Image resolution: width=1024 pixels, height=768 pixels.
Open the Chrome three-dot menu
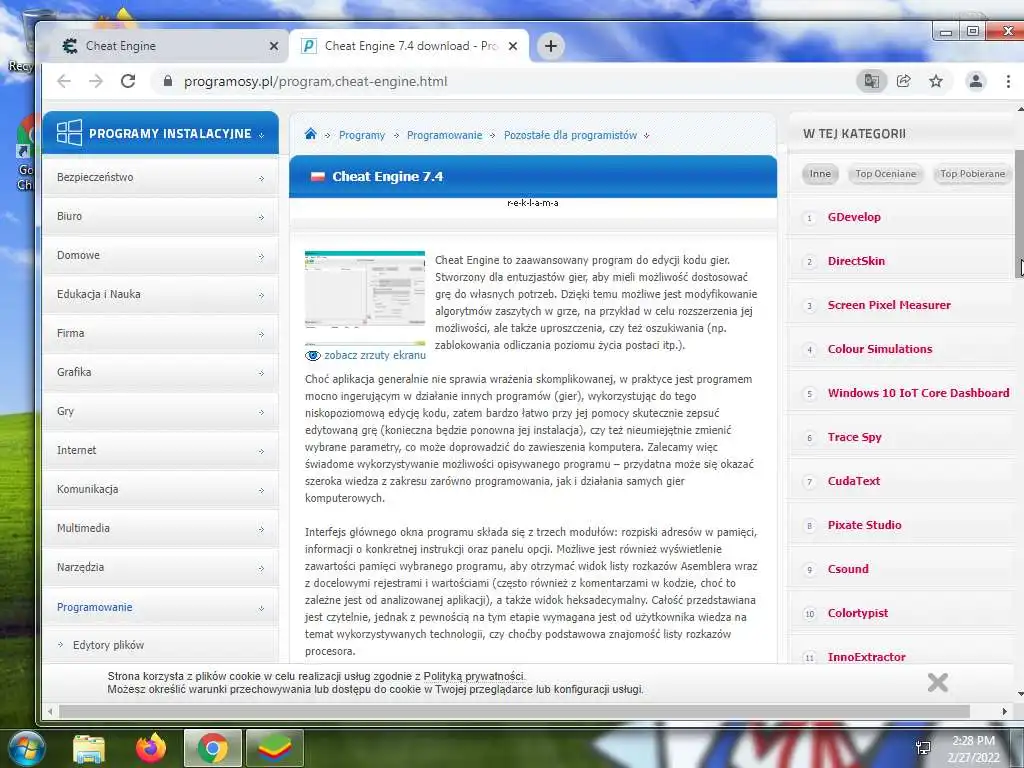coord(1008,81)
